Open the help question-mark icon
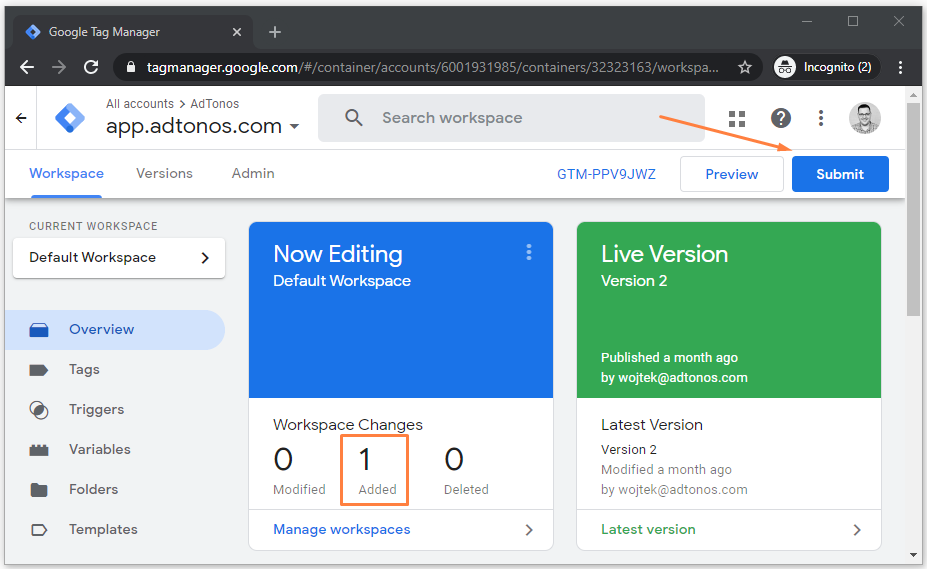 coord(781,118)
